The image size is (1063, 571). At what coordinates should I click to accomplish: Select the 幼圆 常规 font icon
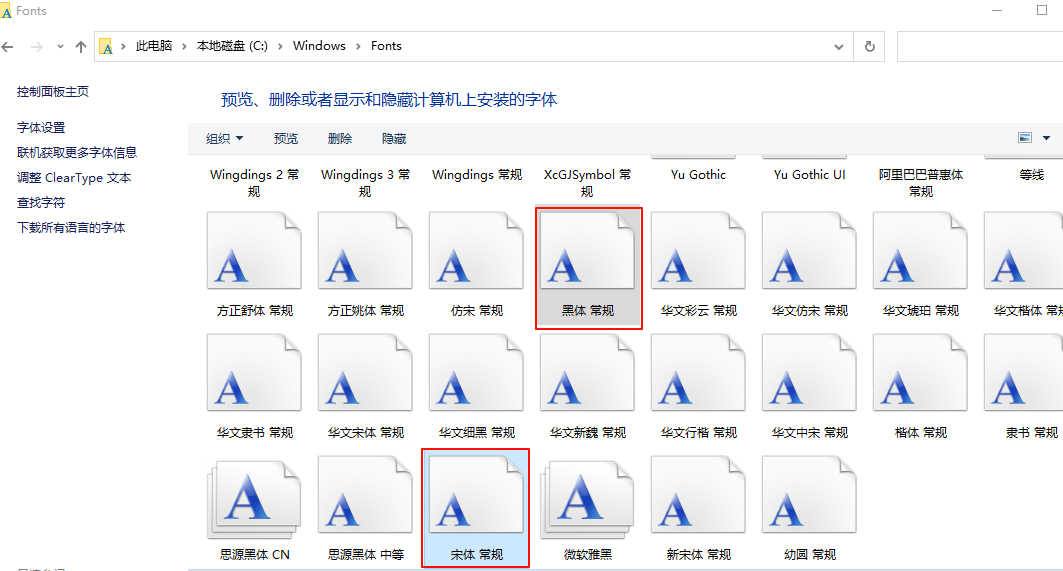coord(809,495)
